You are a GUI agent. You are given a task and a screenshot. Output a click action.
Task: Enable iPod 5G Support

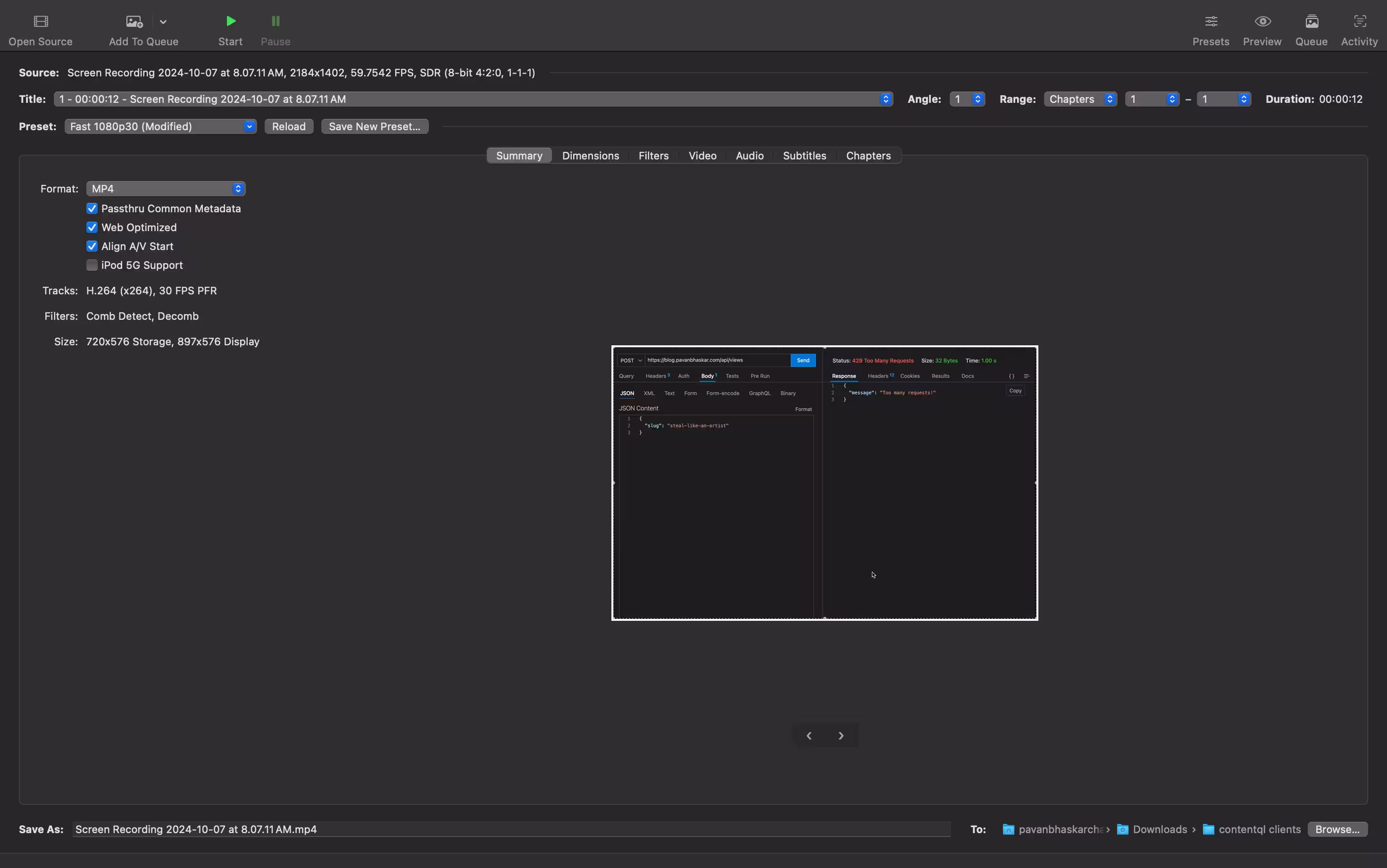[92, 265]
